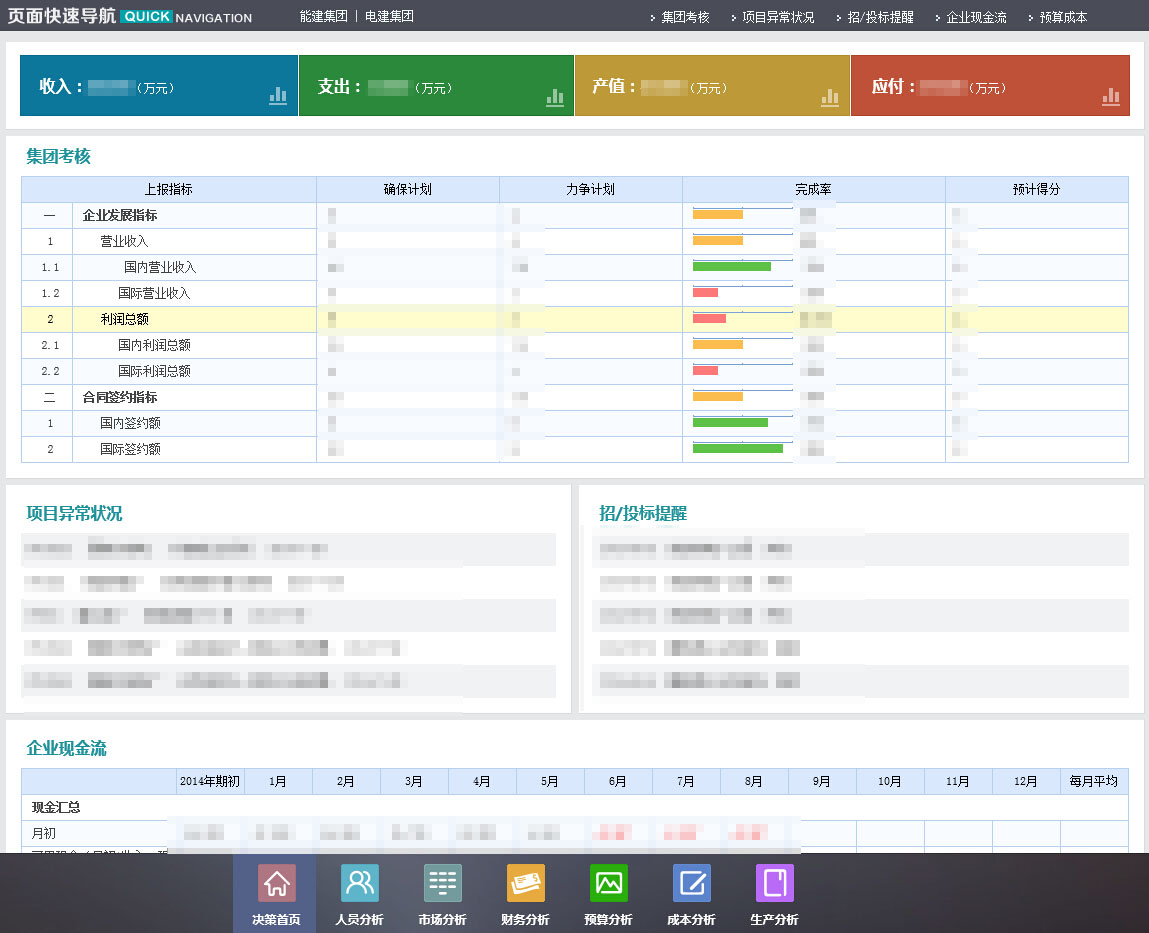Open the 决策首页 home icon
The width and height of the screenshot is (1149, 933).
[x=276, y=884]
